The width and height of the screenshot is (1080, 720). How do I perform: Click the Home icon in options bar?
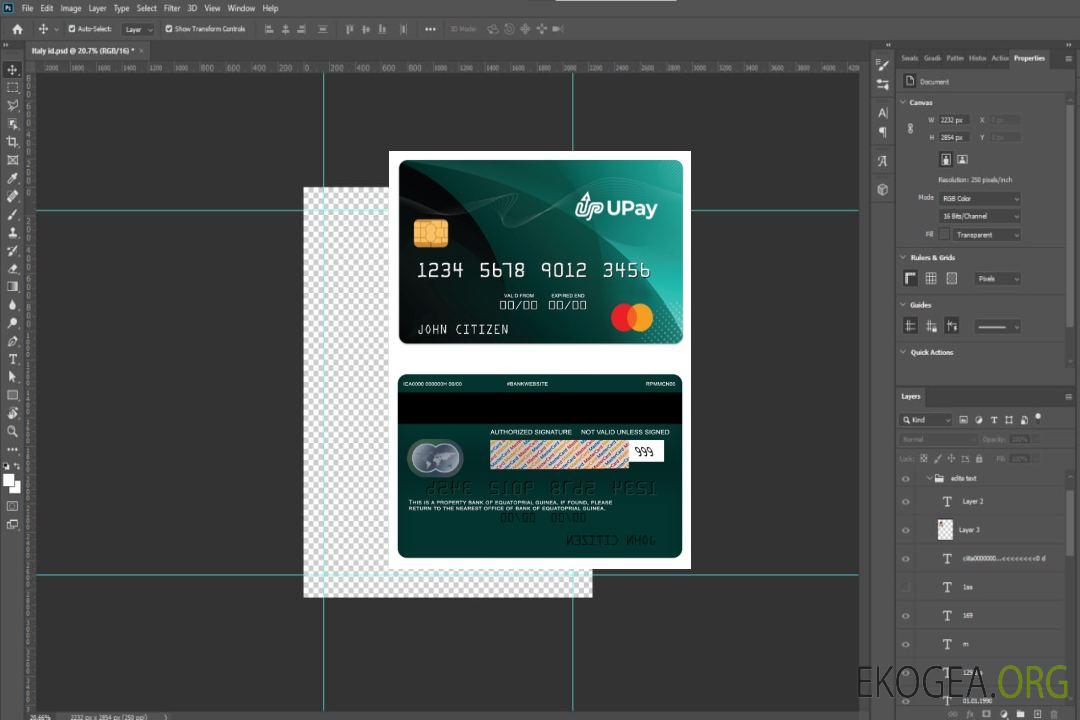coord(17,29)
